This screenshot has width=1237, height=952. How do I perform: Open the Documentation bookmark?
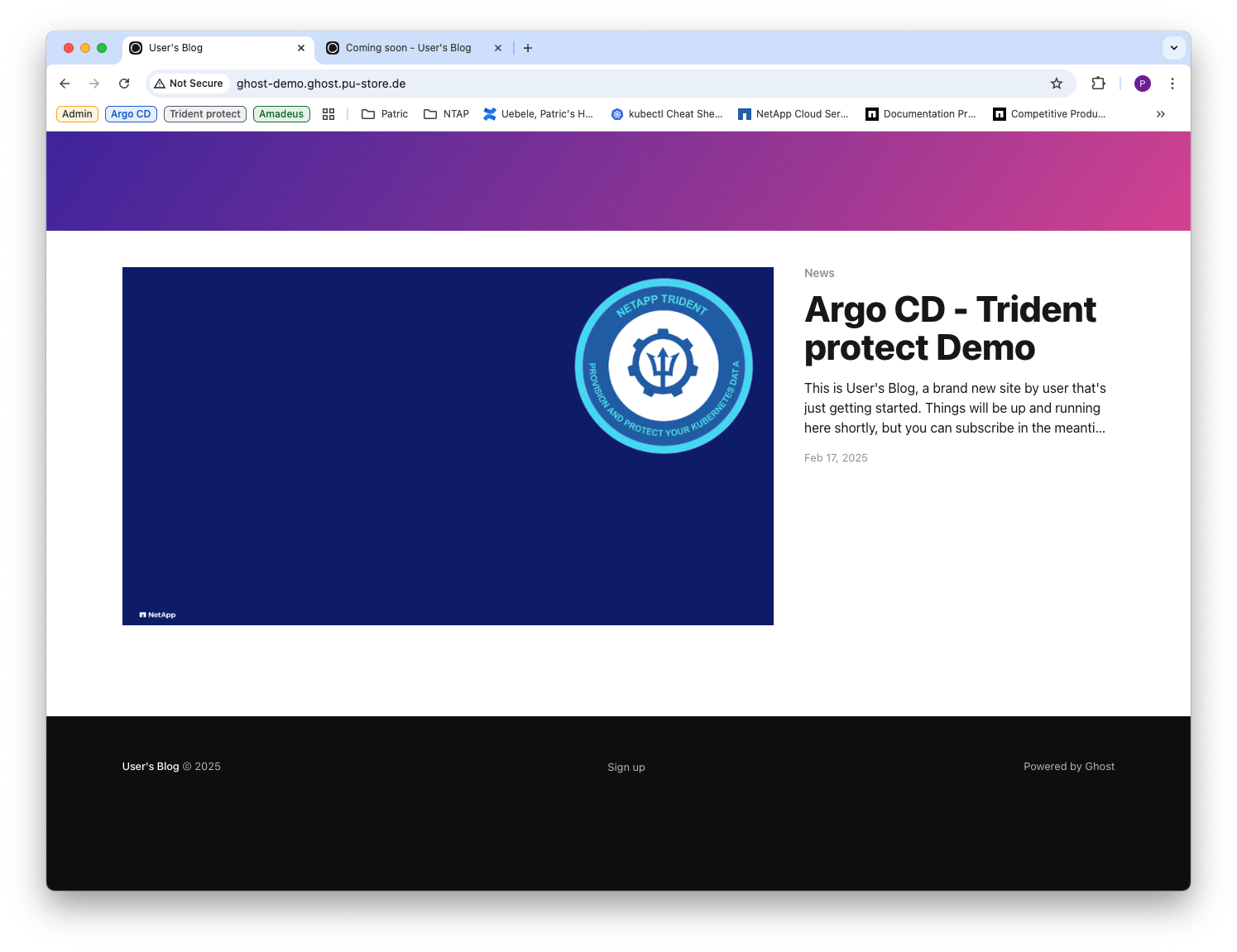(x=921, y=114)
